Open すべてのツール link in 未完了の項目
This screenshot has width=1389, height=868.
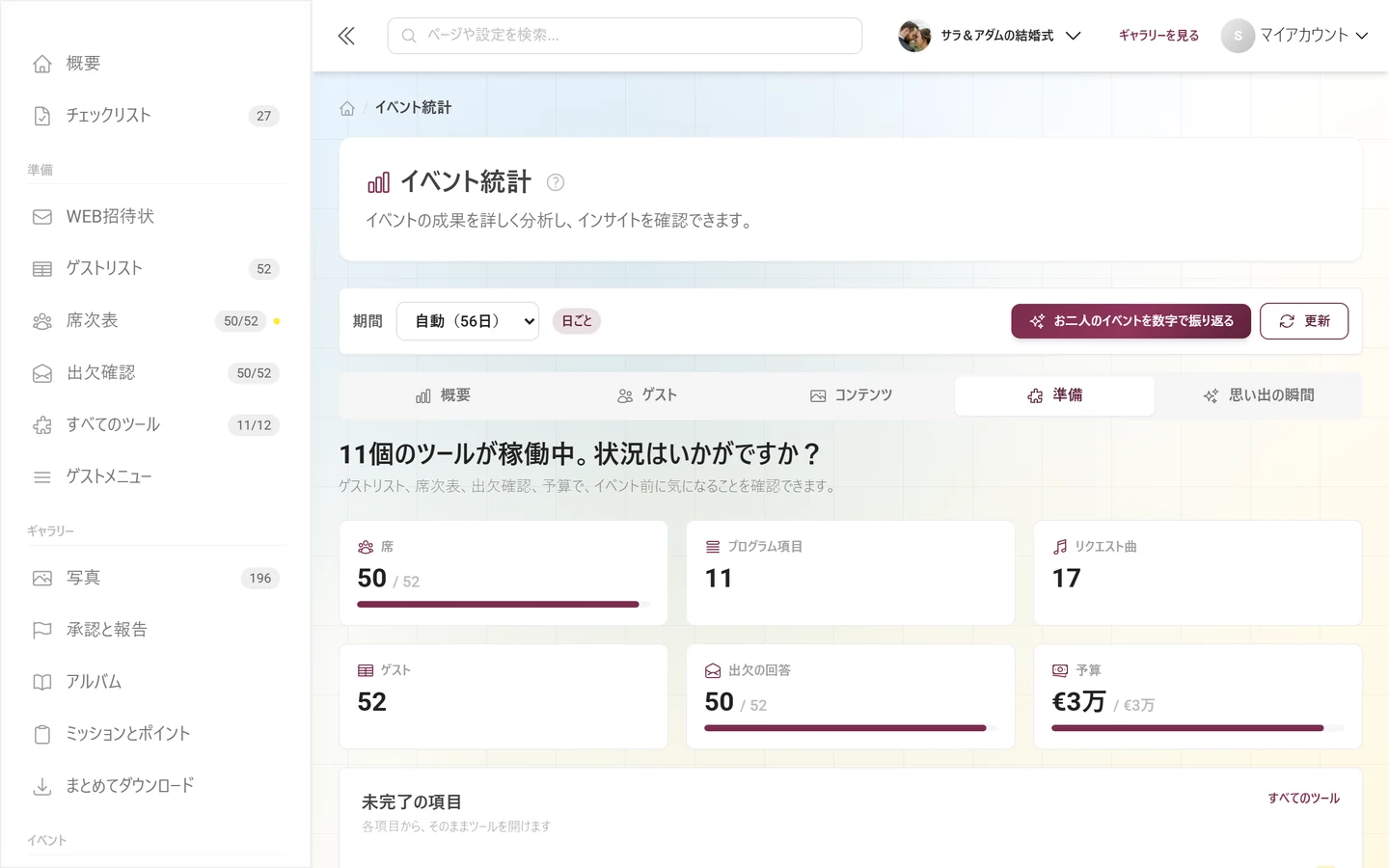[x=1303, y=799]
